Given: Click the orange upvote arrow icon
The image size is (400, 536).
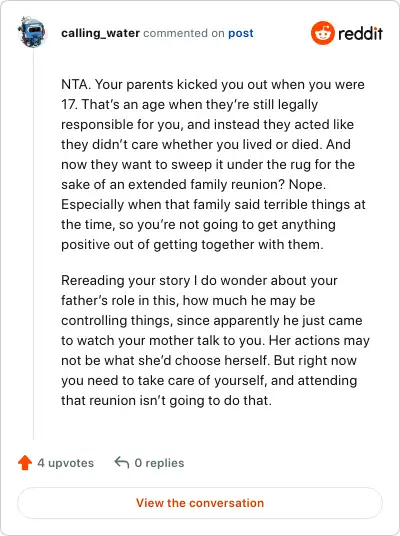Looking at the screenshot, I should (25, 463).
